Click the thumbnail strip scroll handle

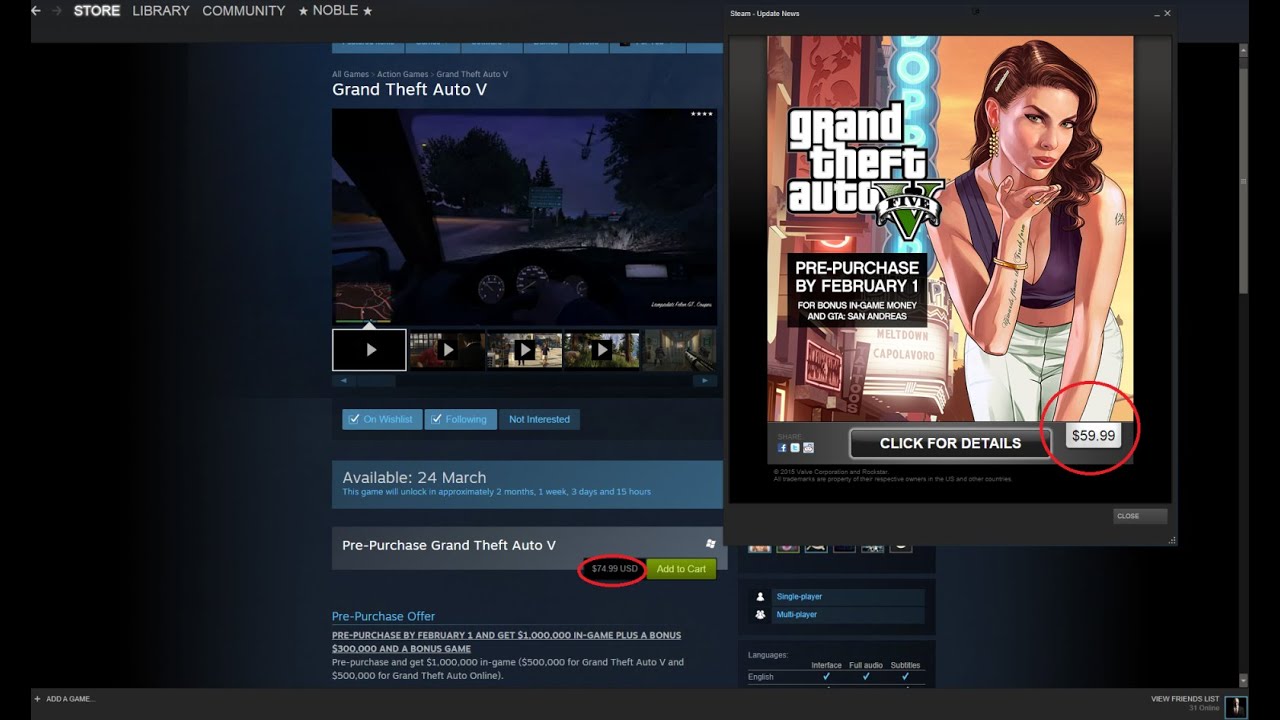click(x=375, y=381)
